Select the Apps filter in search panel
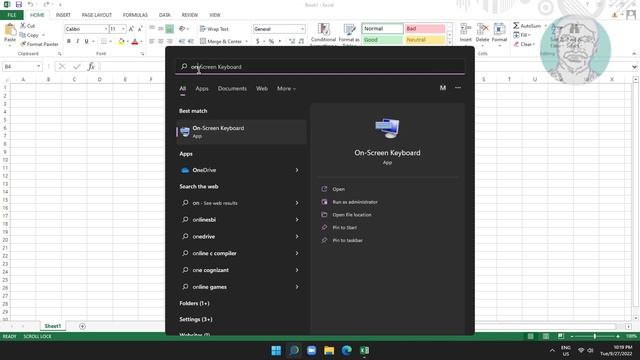The image size is (640, 360). click(x=202, y=89)
